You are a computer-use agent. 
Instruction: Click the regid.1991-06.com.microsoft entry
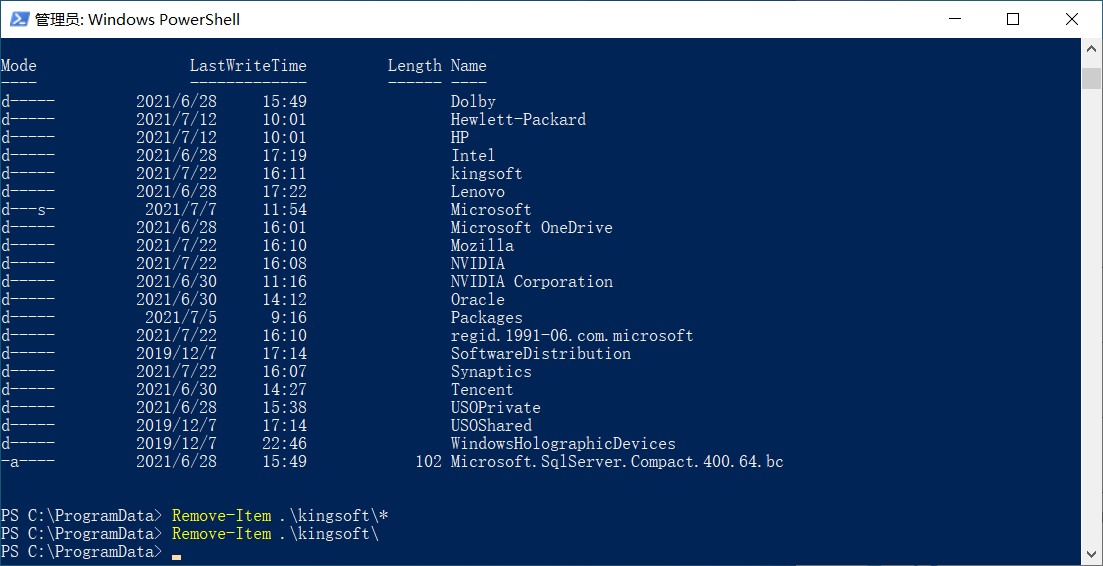tap(573, 335)
